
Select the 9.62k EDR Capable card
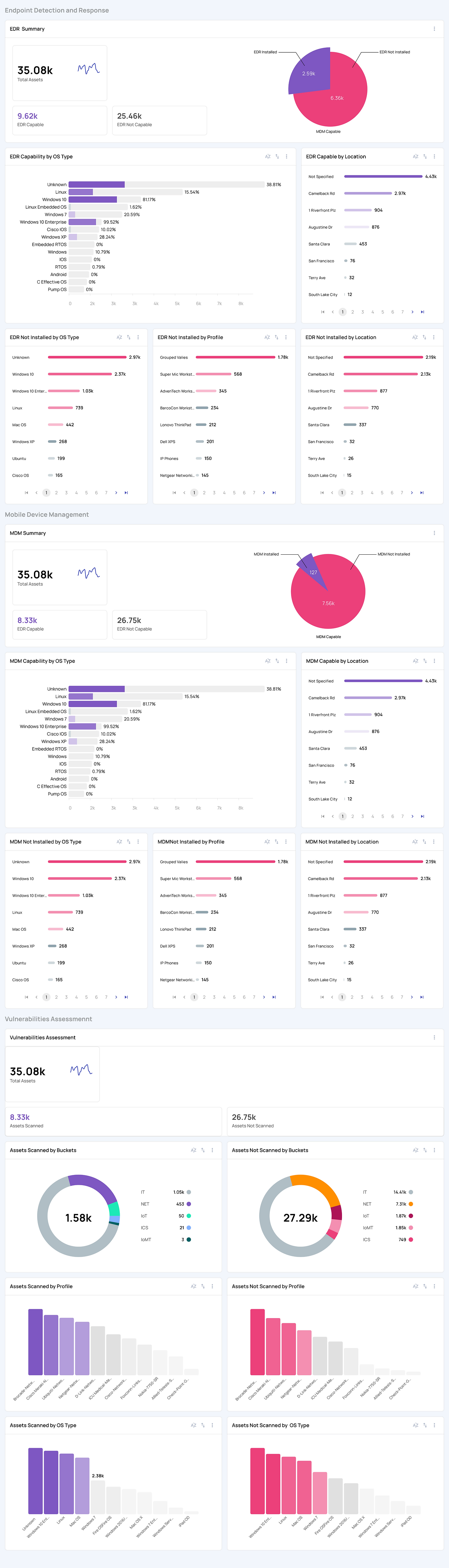point(60,120)
